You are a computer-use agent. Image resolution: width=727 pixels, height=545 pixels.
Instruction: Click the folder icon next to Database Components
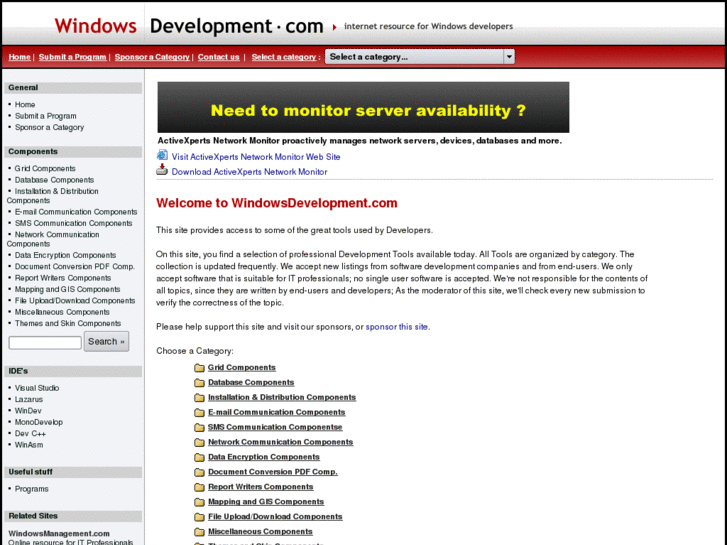point(199,383)
